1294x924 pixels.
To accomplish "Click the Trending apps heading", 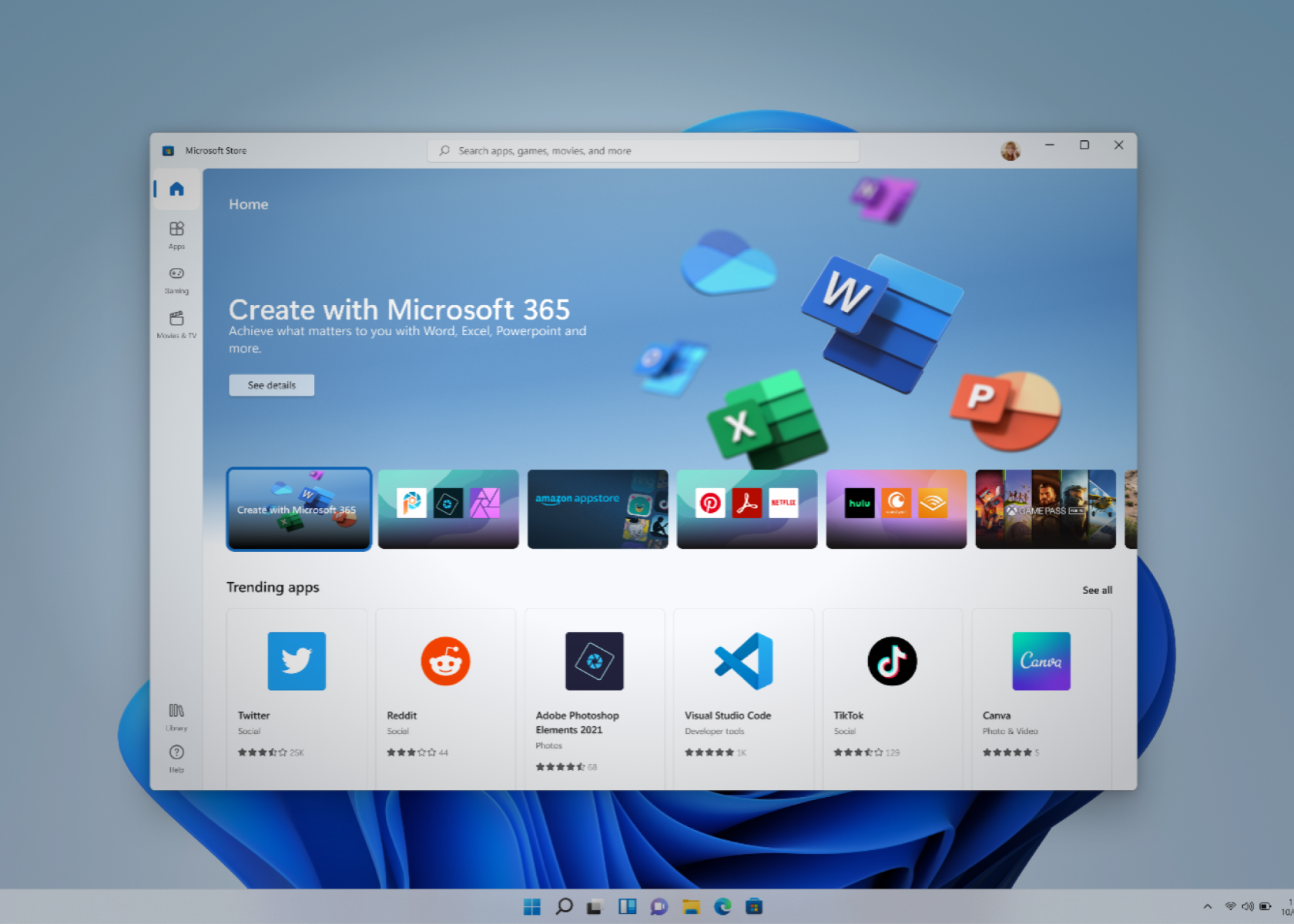I will tap(273, 587).
